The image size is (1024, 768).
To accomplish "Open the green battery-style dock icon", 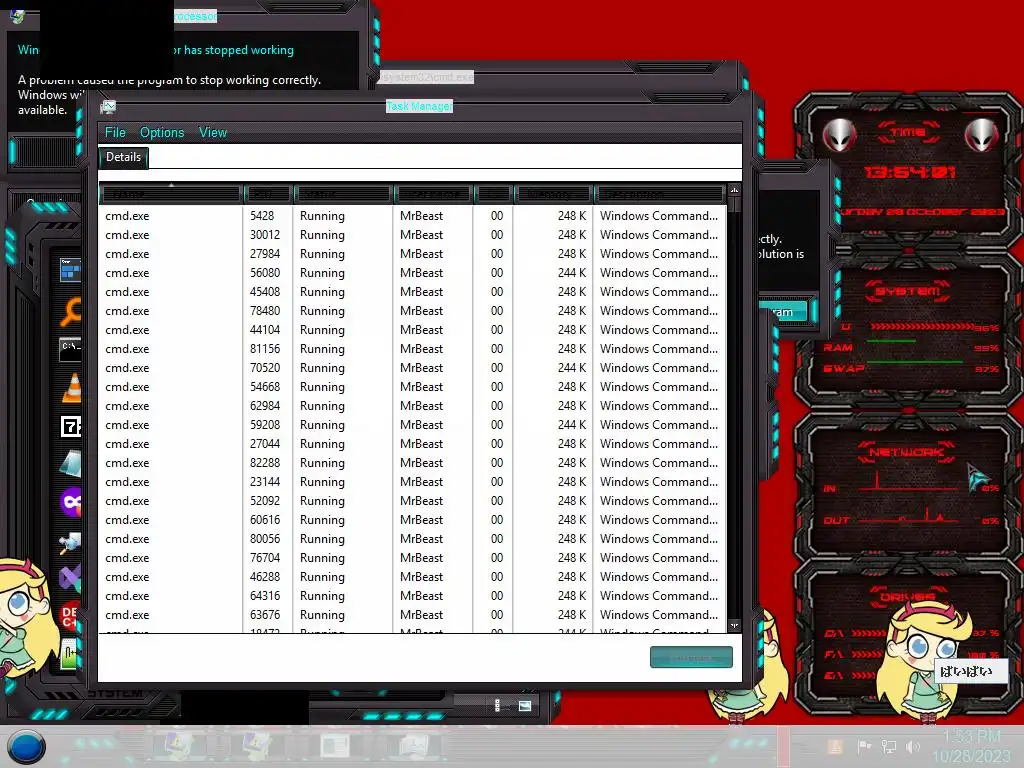I will click(x=71, y=654).
